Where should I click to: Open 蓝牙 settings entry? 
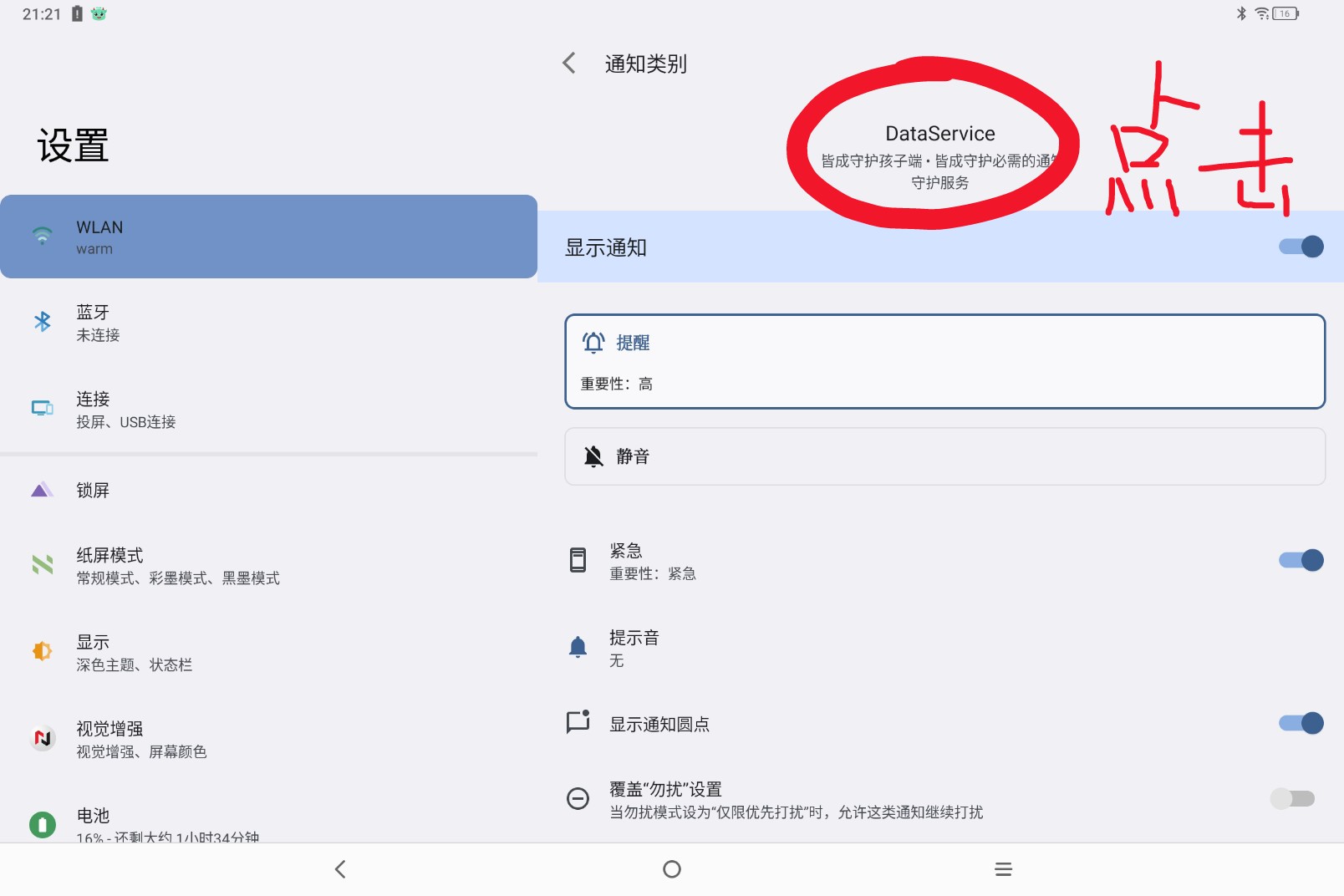(x=268, y=323)
